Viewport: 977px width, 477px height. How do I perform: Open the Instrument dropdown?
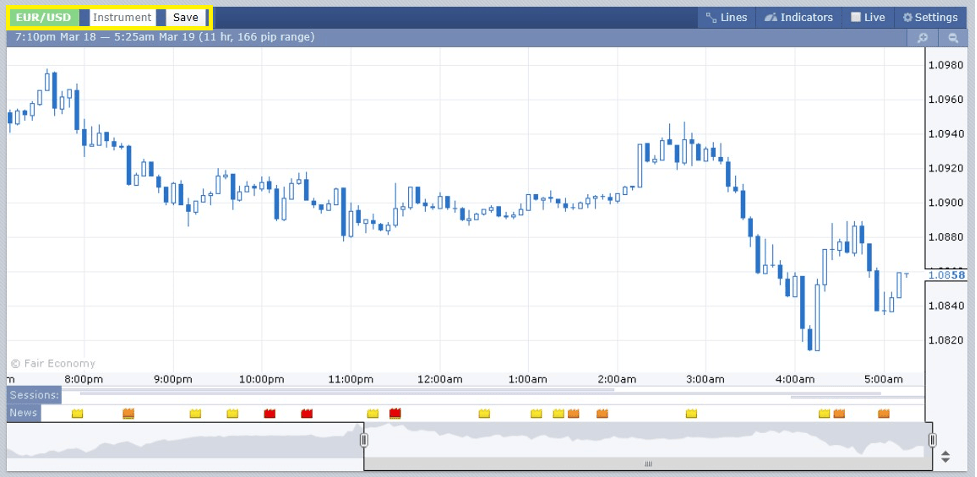(x=122, y=17)
